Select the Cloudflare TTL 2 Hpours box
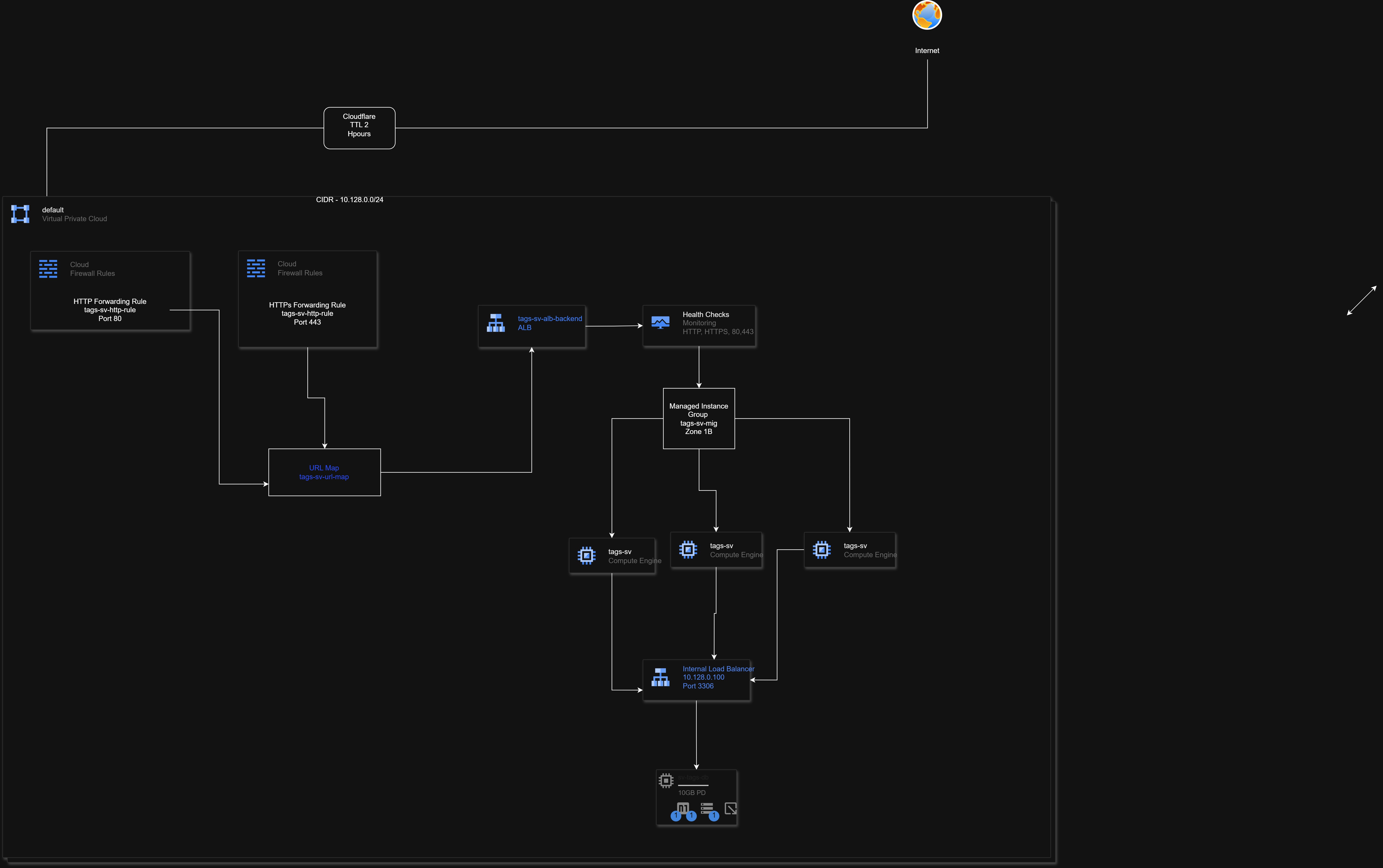This screenshot has height=868, width=1383. pyautogui.click(x=359, y=128)
